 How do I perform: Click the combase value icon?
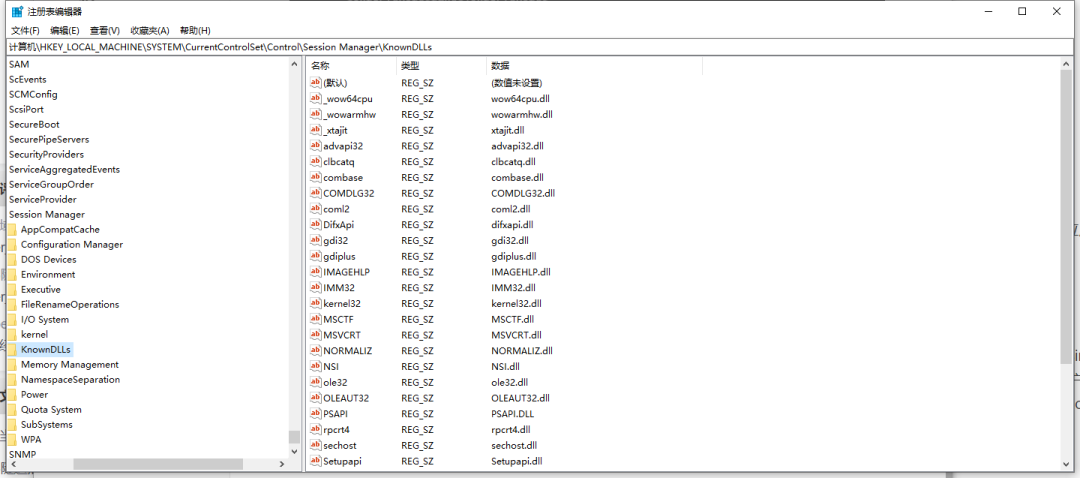tap(316, 178)
